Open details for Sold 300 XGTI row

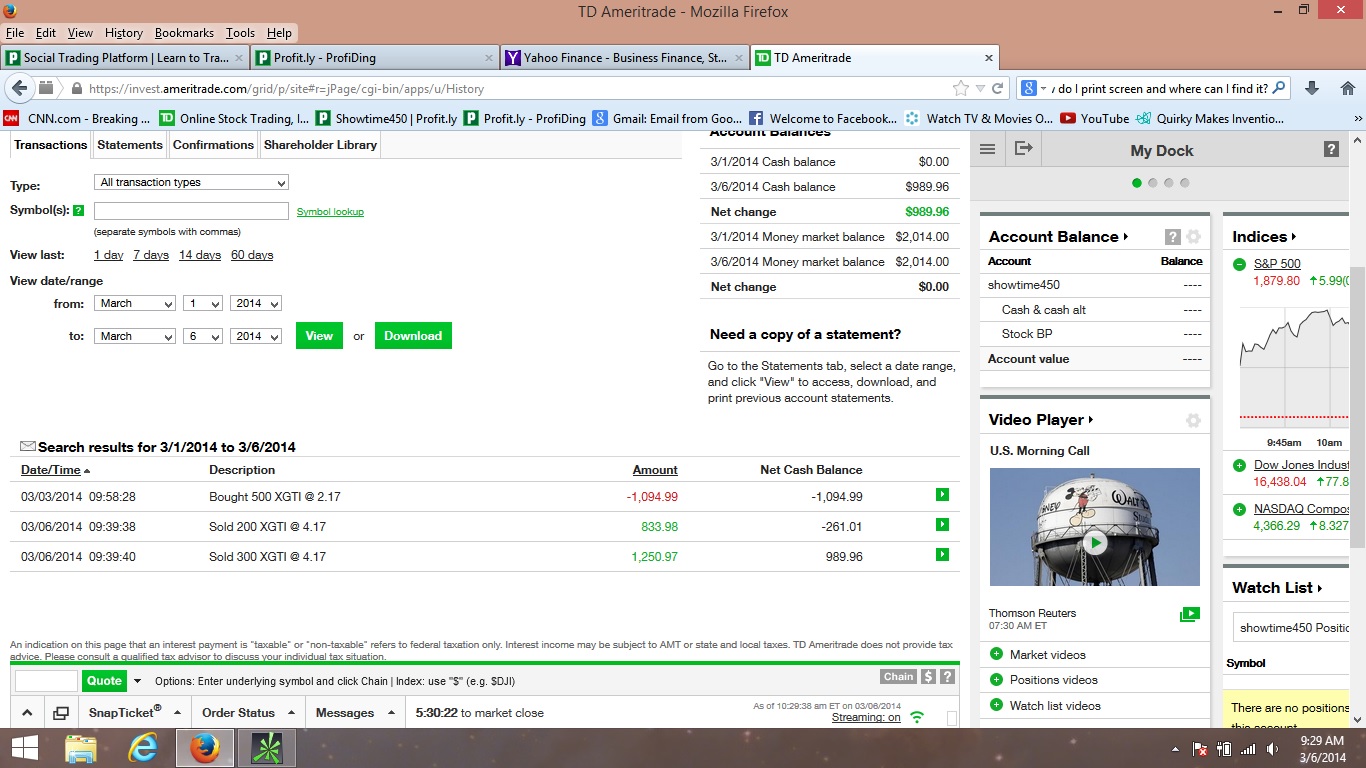(941, 555)
